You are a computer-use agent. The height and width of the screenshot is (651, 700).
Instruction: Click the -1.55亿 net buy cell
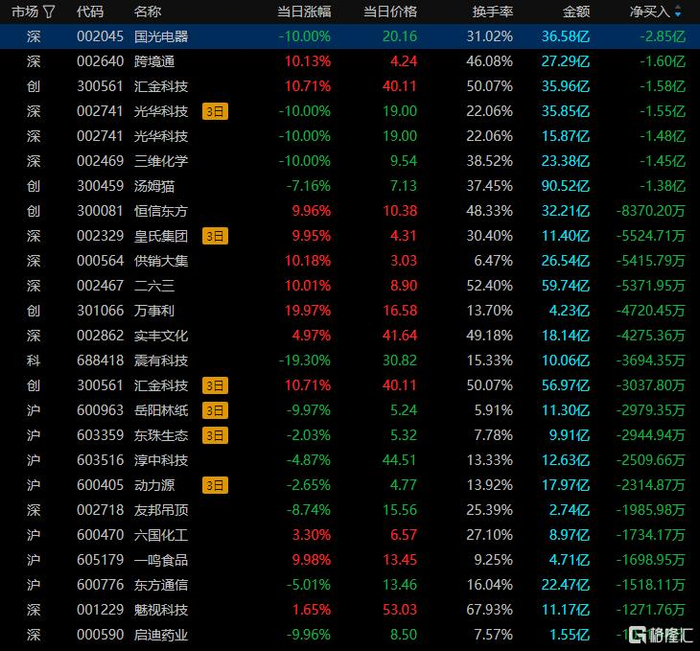point(663,111)
